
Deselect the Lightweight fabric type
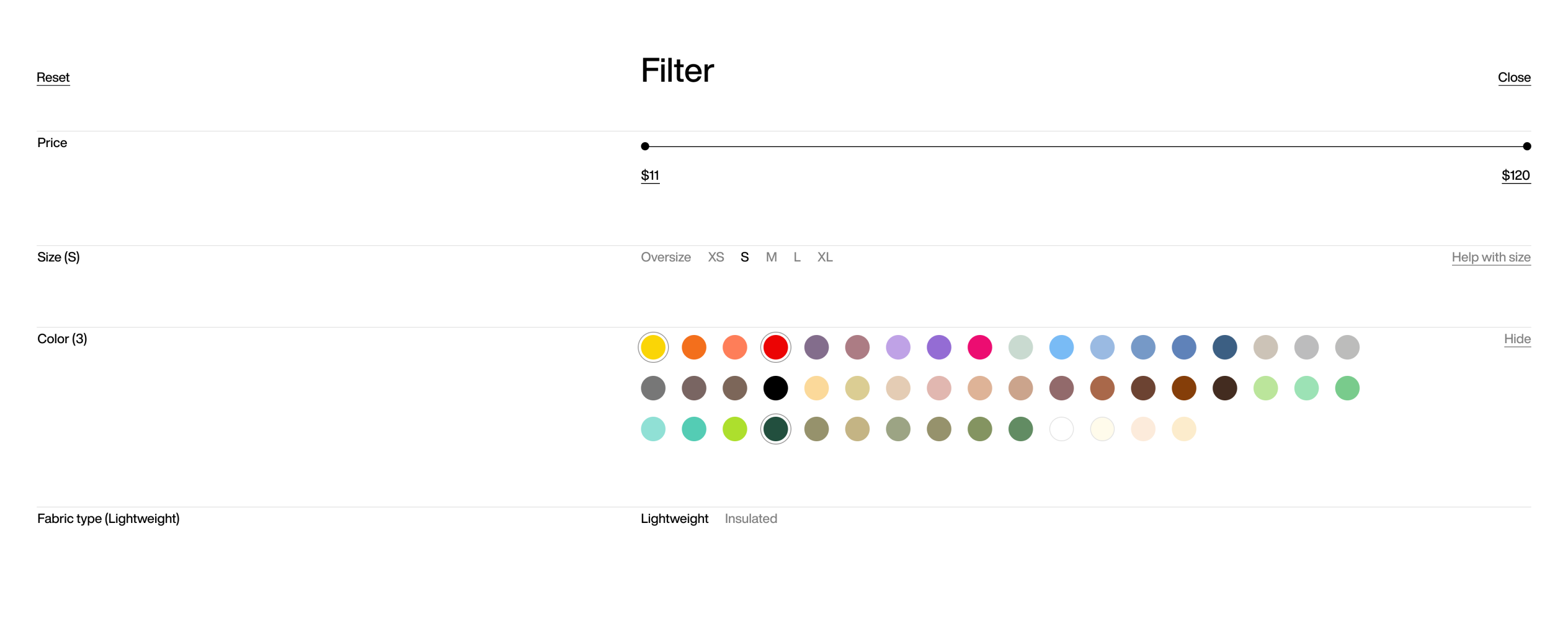674,518
